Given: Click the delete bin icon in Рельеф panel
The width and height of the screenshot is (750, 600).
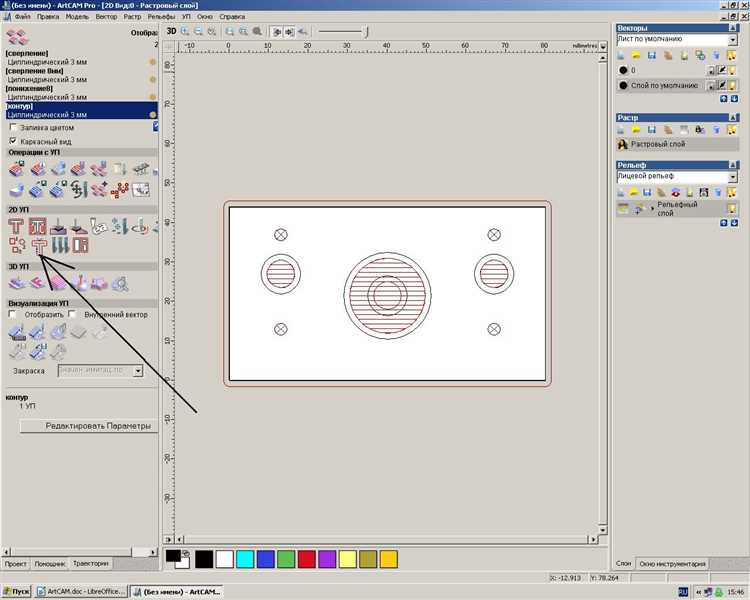Looking at the screenshot, I should click(x=718, y=192).
